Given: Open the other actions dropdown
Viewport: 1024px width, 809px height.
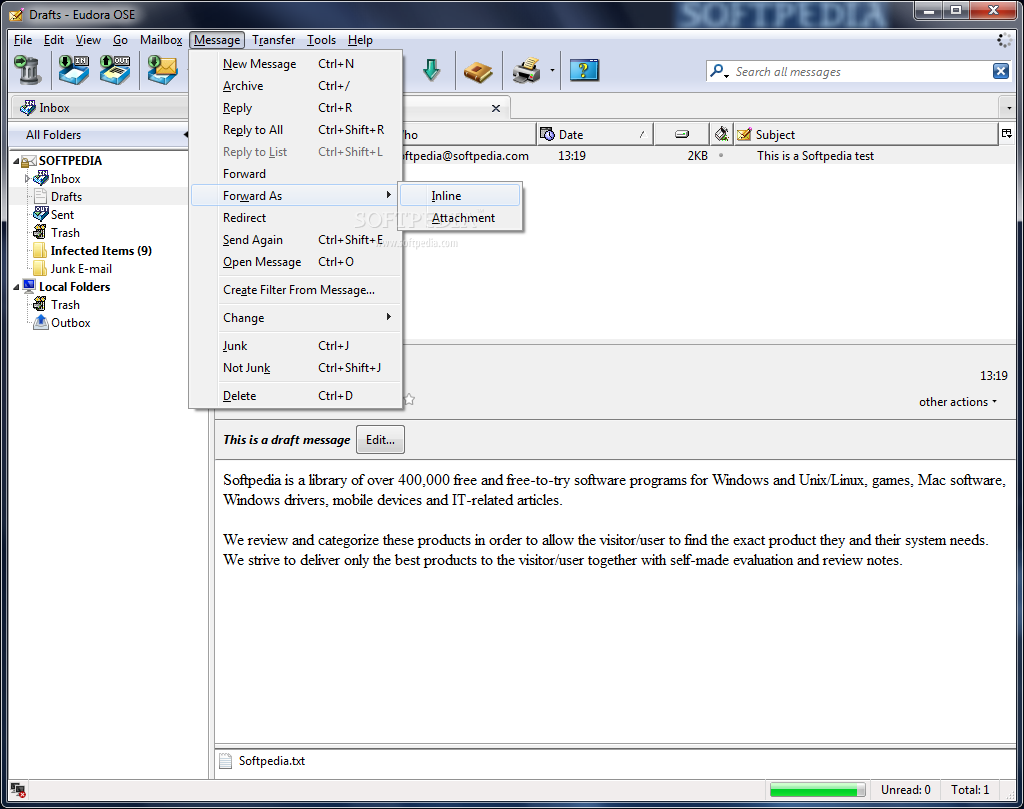Looking at the screenshot, I should (958, 402).
